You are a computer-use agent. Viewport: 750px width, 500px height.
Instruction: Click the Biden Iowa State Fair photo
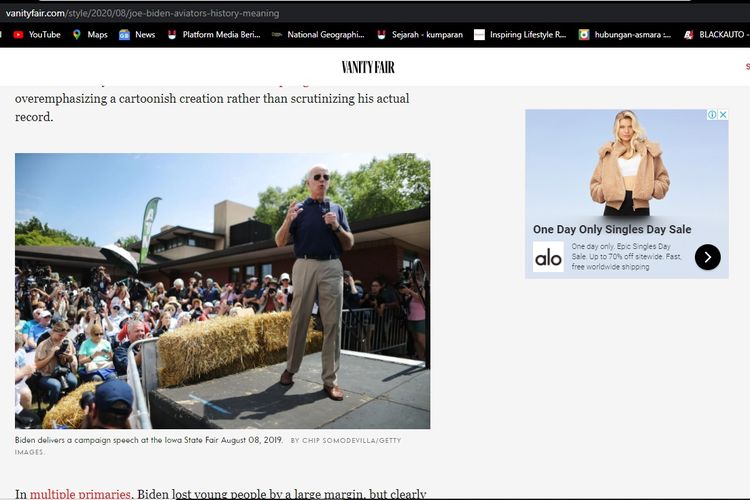(x=222, y=290)
